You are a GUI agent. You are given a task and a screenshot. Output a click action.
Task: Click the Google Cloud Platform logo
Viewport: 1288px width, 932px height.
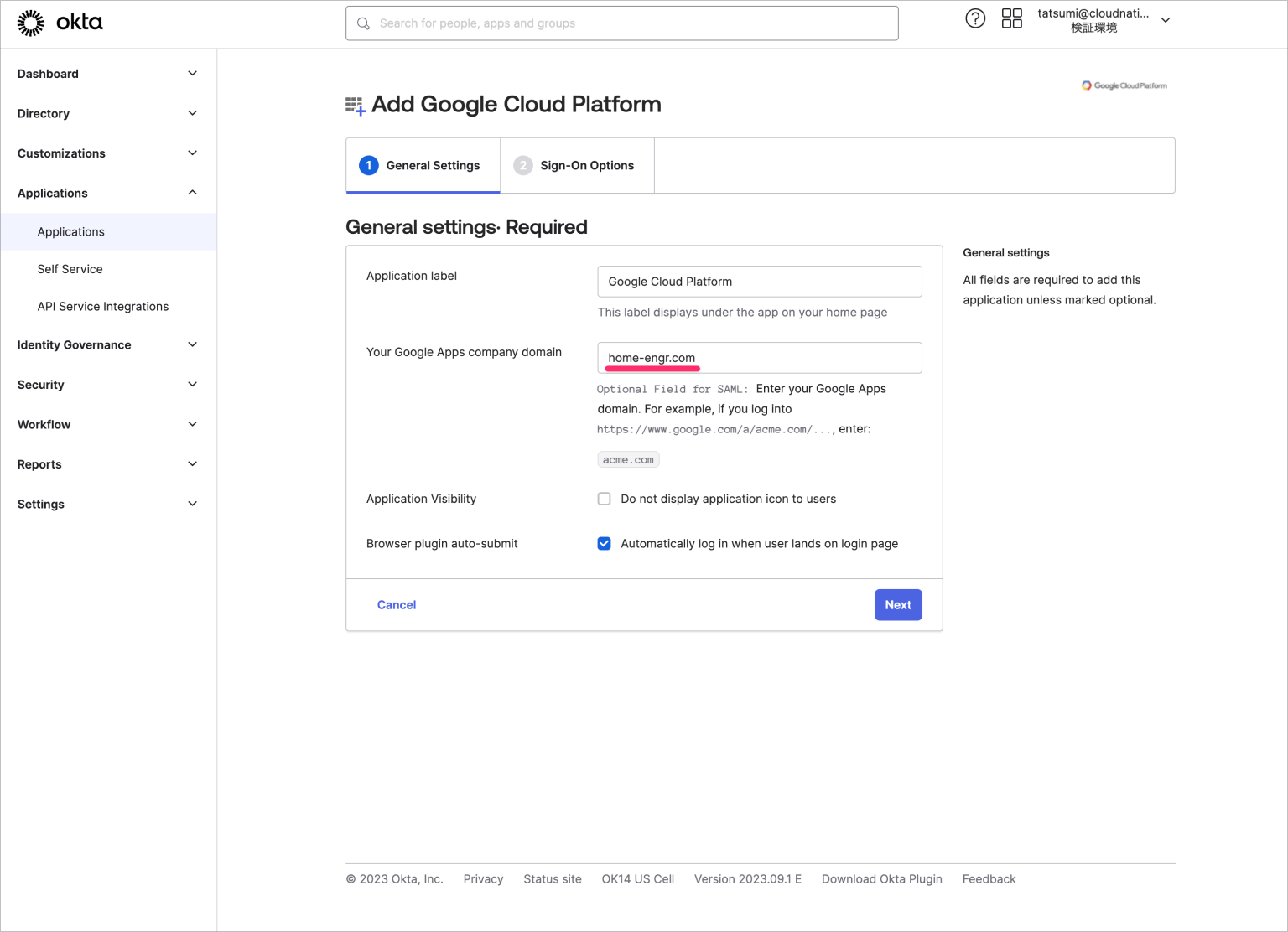[1124, 85]
